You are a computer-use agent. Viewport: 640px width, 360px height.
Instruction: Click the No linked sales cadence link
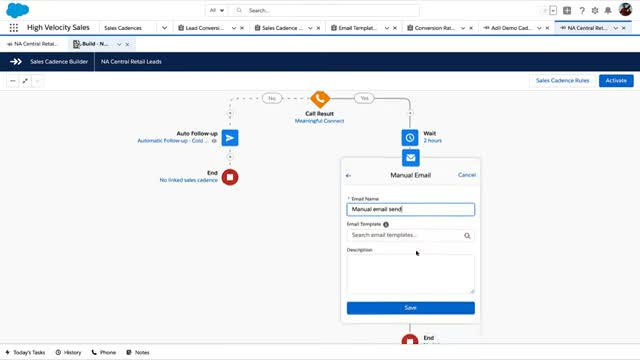point(189,180)
